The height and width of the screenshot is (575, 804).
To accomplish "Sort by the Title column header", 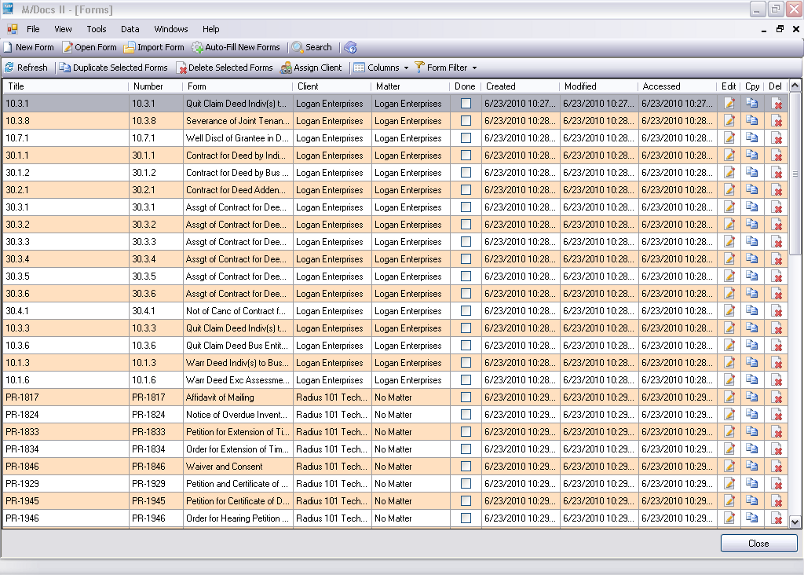I will [66, 86].
